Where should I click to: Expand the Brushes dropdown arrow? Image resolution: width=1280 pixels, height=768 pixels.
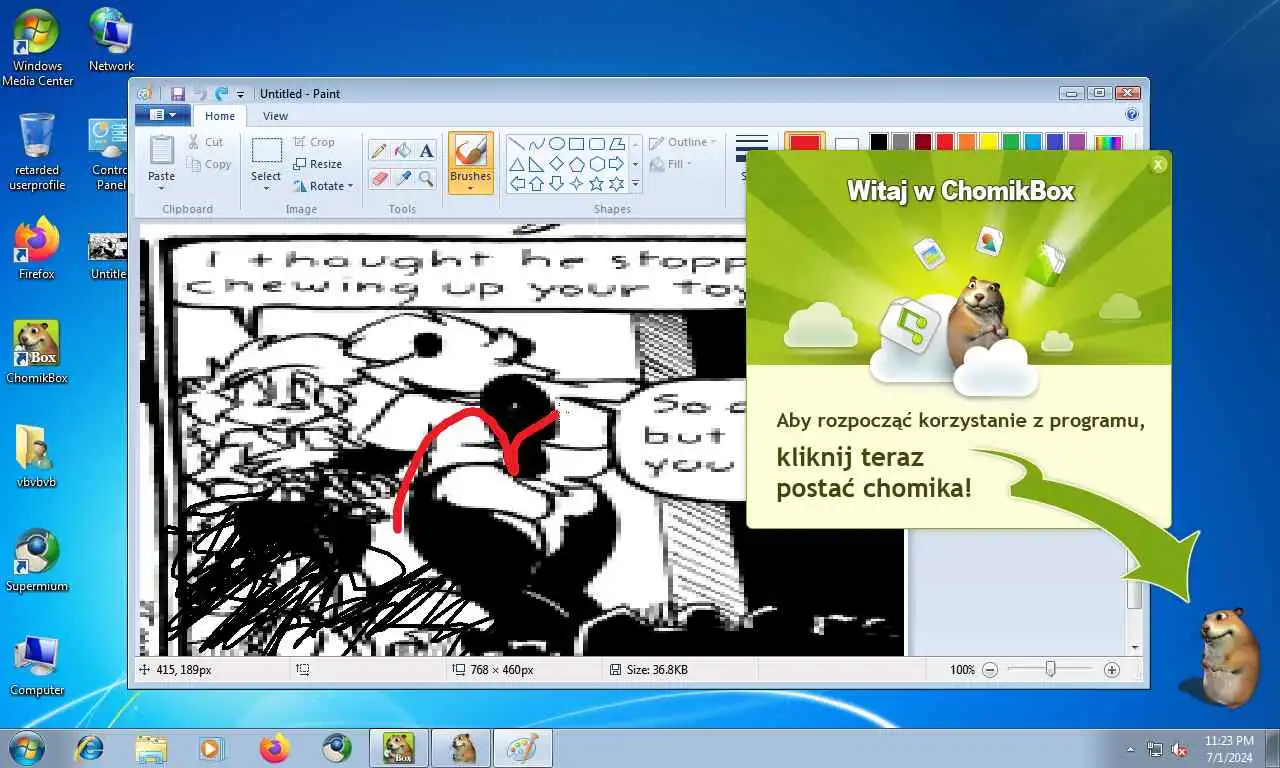click(470, 188)
